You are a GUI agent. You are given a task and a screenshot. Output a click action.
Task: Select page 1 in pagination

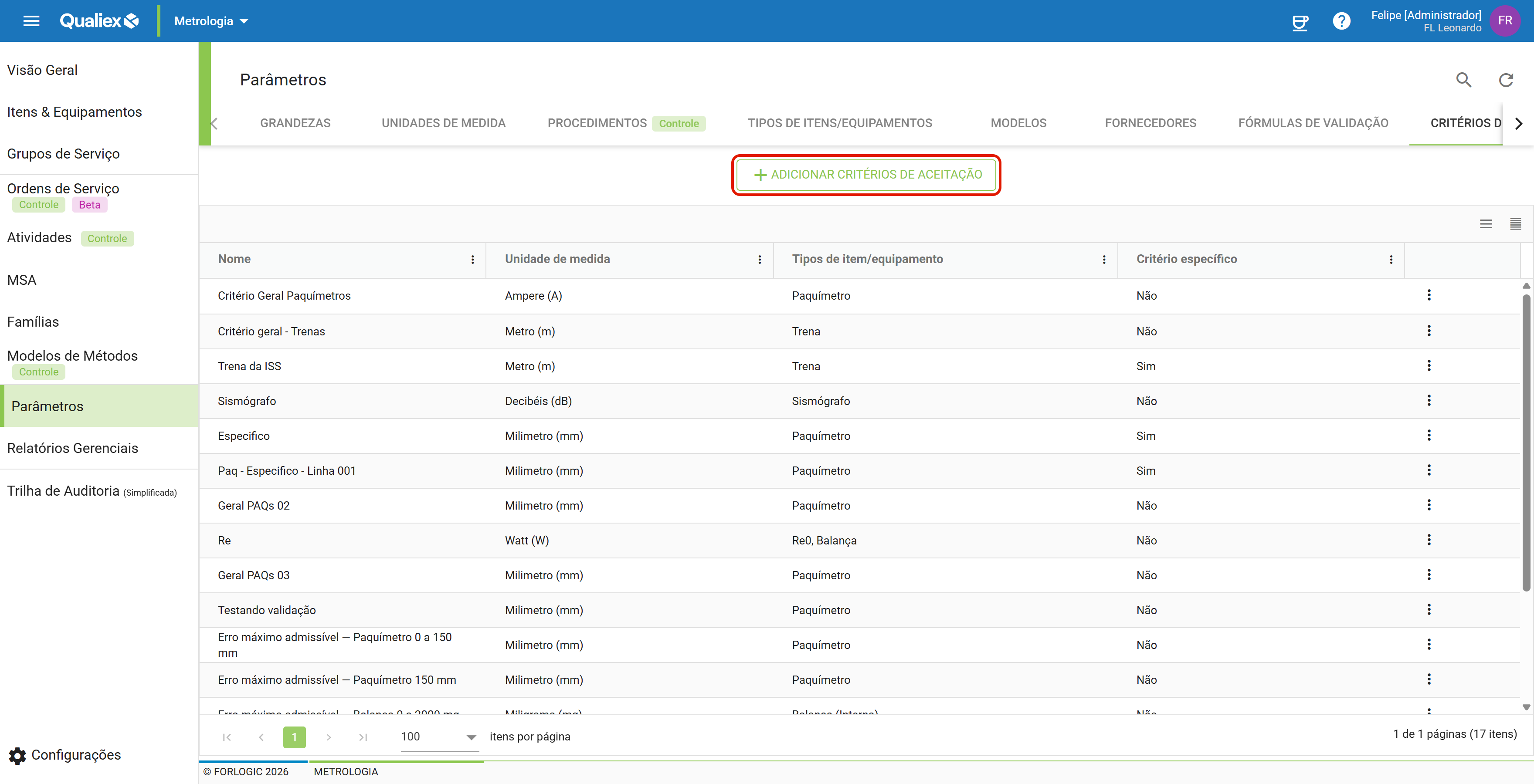294,737
